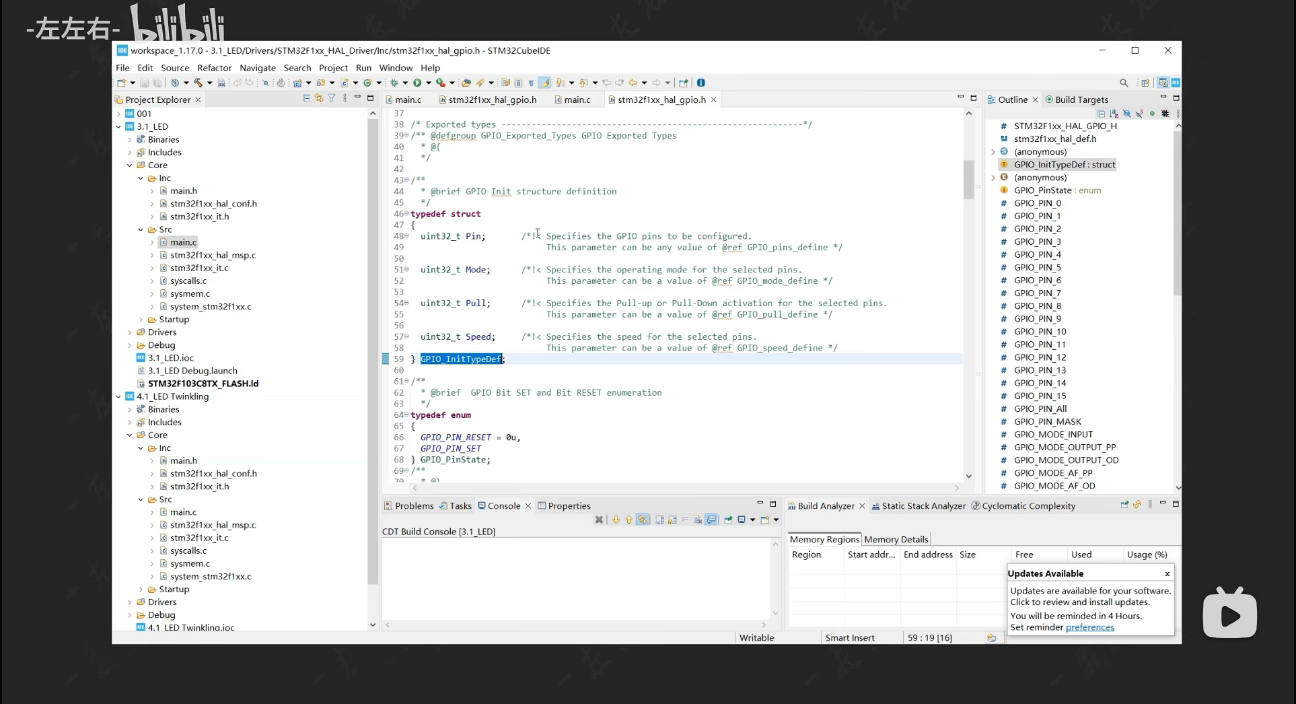
Task: Select GPIO_PIN_5 in the Outline list
Action: pyautogui.click(x=1036, y=268)
